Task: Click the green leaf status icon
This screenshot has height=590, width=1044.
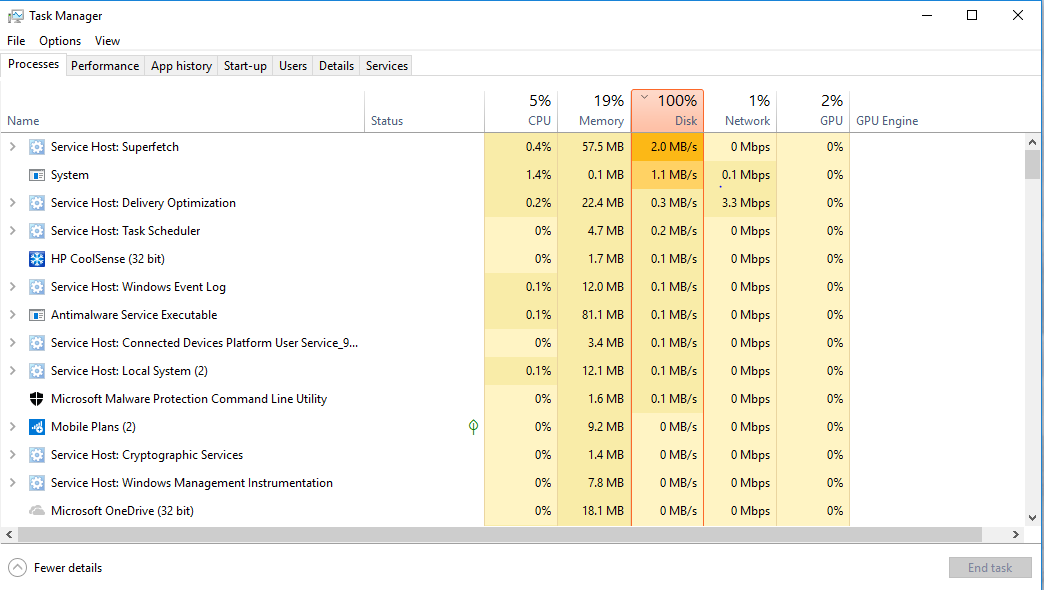Action: point(473,427)
